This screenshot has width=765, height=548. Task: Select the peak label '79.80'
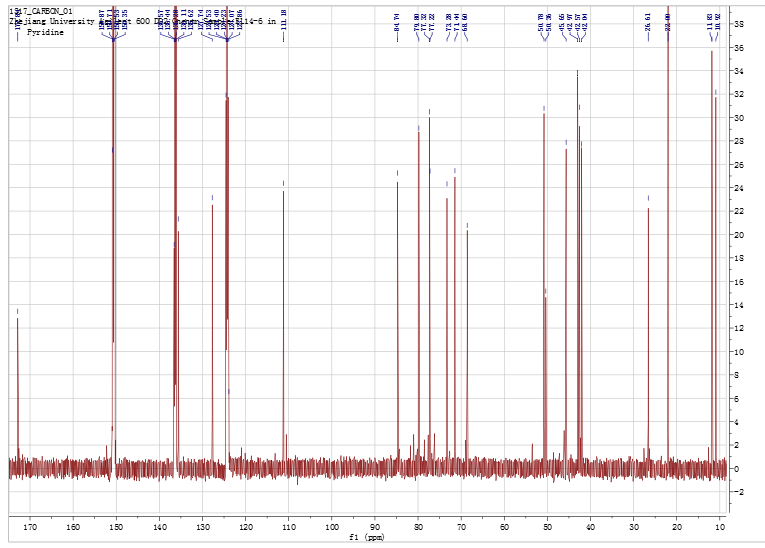coord(417,22)
